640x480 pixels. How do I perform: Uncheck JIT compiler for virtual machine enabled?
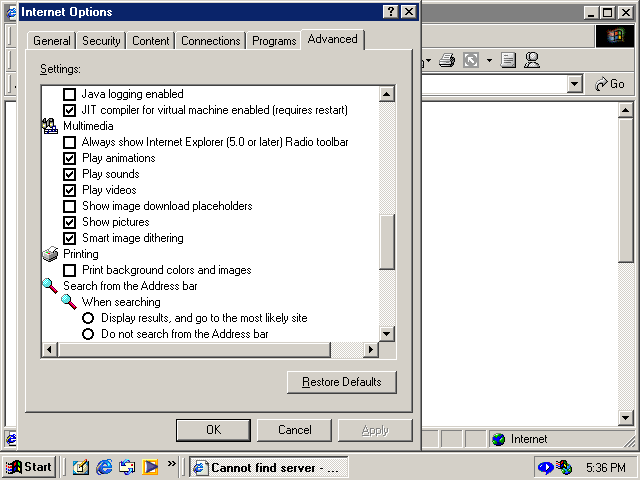pos(69,110)
